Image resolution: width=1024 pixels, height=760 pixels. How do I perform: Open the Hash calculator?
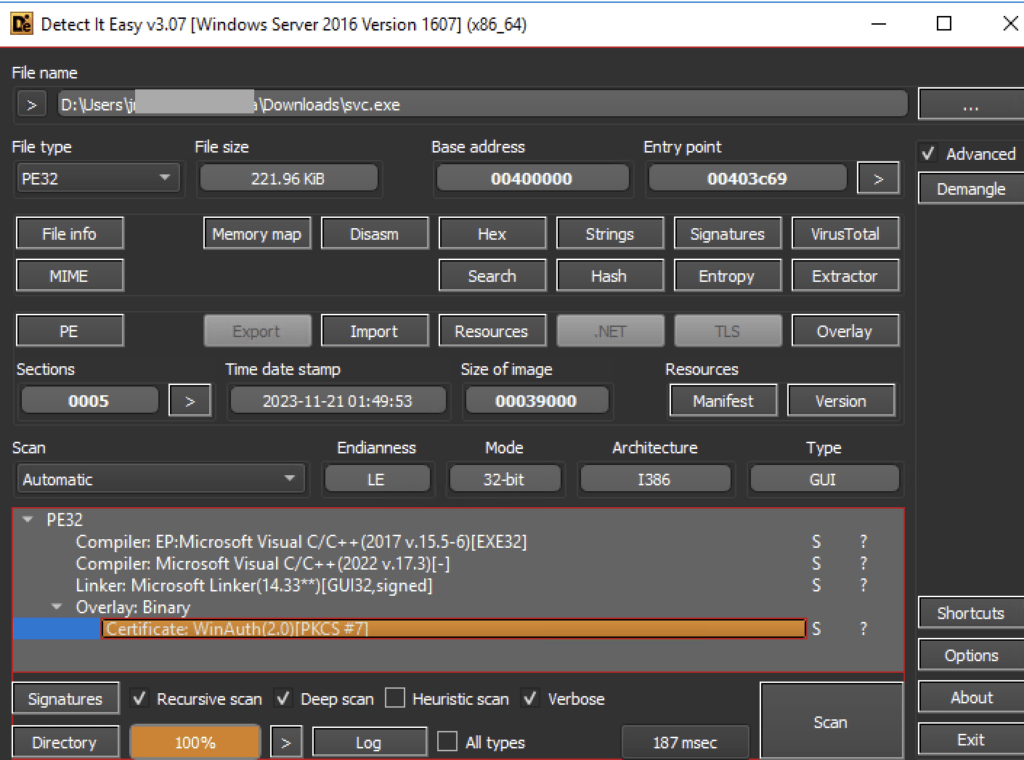click(609, 276)
